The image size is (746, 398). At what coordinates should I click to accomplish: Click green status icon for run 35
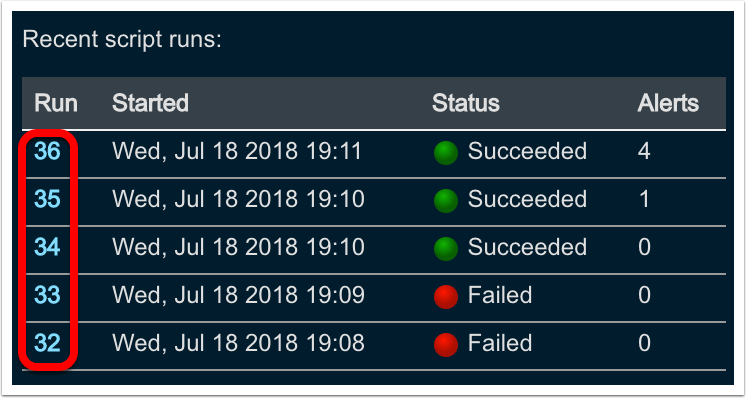point(446,201)
